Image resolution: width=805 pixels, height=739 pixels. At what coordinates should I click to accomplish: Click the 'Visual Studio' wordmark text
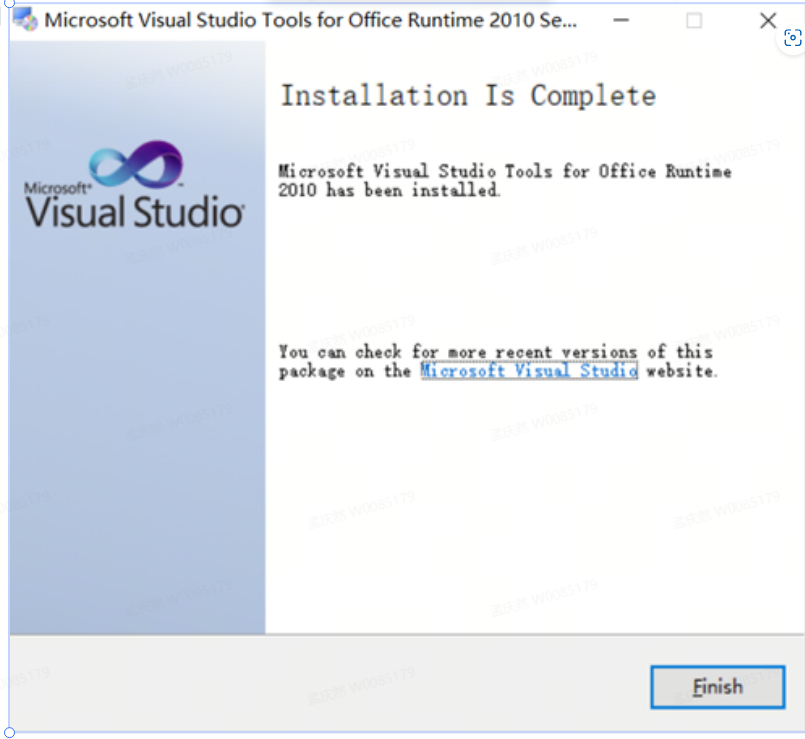[135, 212]
